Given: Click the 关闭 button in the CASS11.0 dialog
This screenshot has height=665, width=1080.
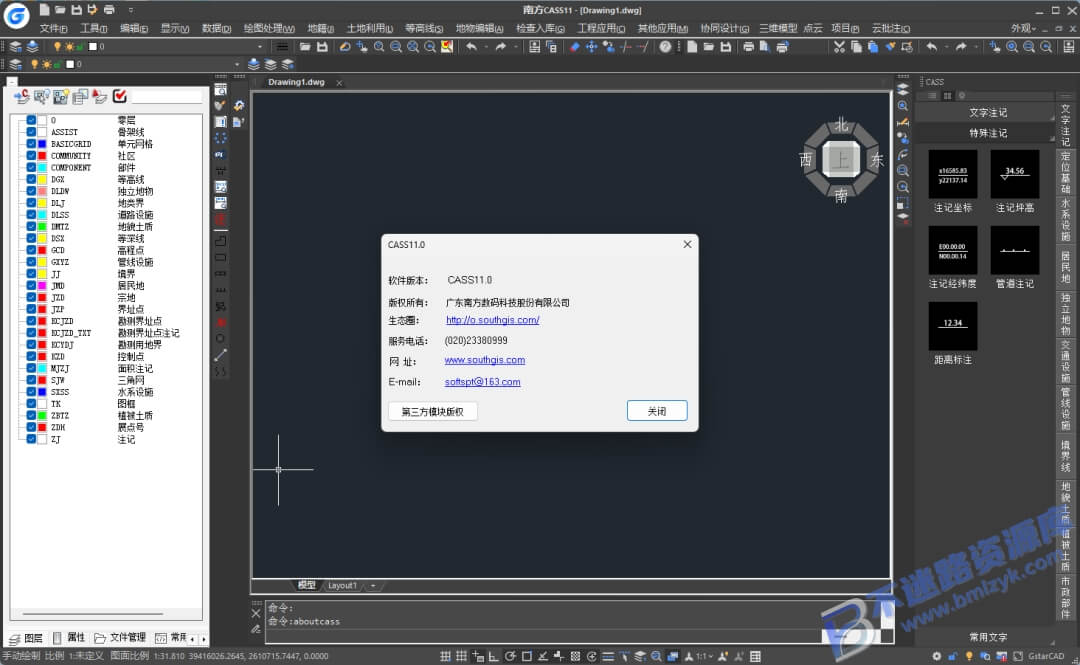Looking at the screenshot, I should point(656,411).
